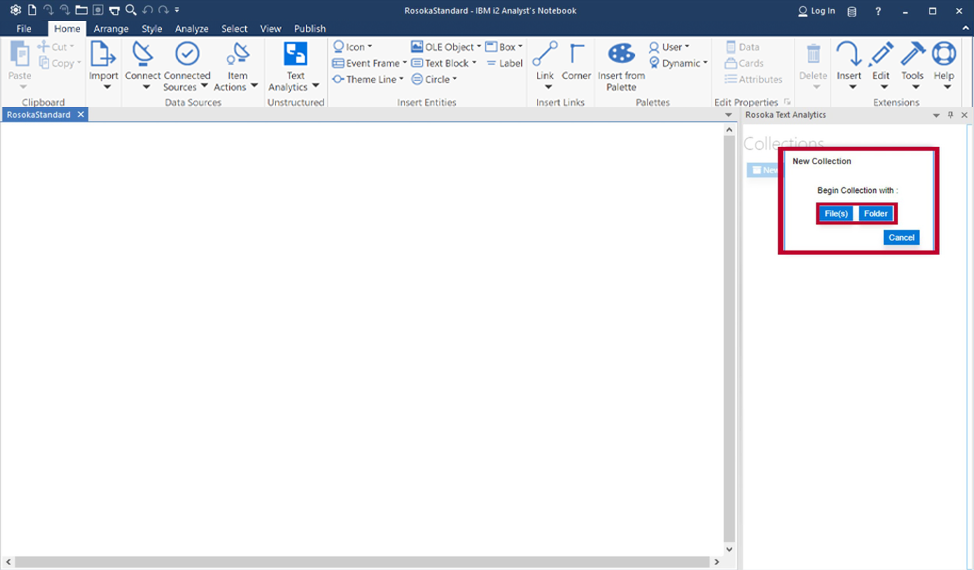Click the Import icon
Screen dimensions: 974x570
coord(103,54)
